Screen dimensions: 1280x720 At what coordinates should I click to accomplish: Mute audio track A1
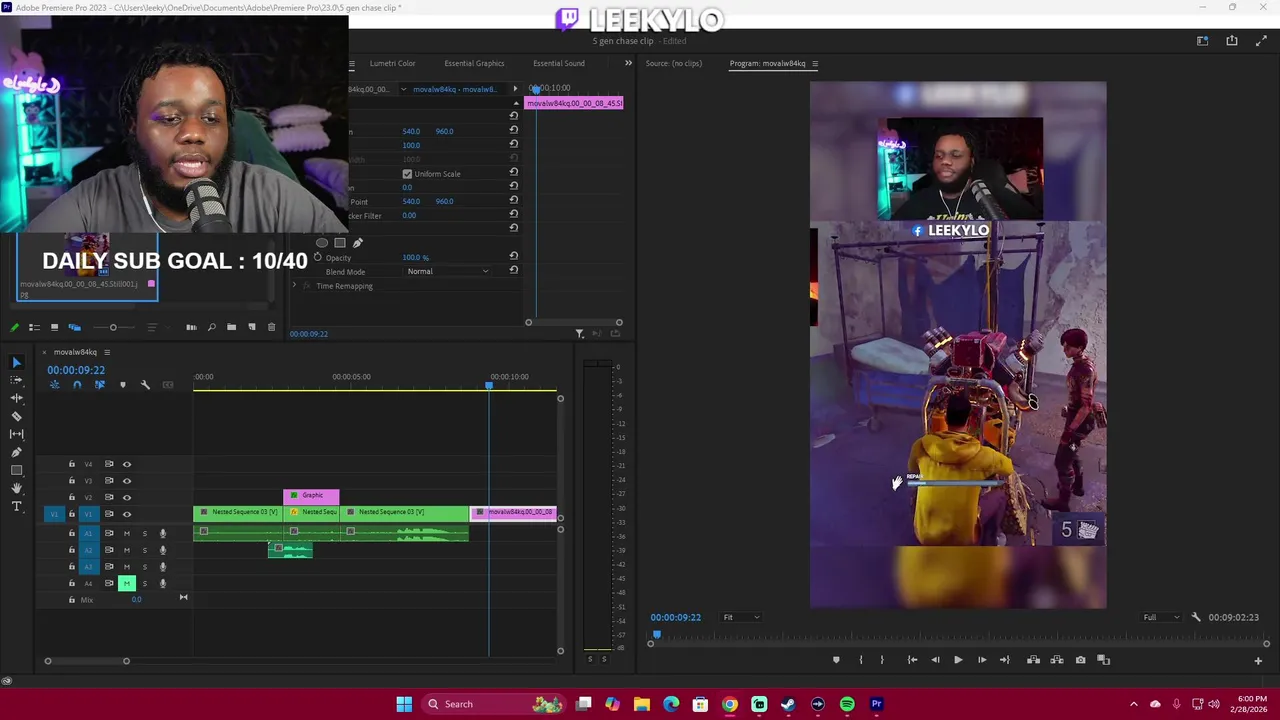click(126, 533)
